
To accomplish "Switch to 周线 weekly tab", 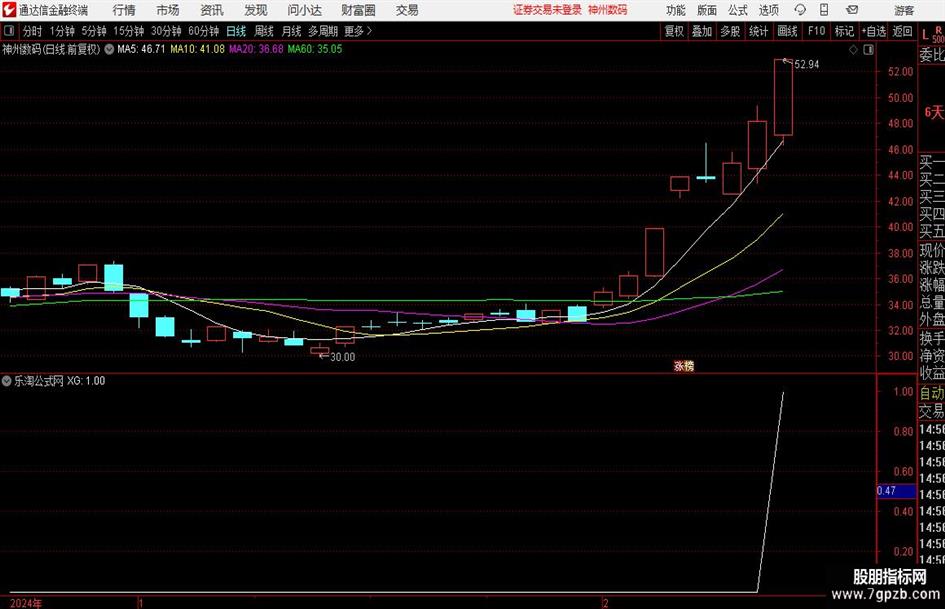I will coord(264,31).
